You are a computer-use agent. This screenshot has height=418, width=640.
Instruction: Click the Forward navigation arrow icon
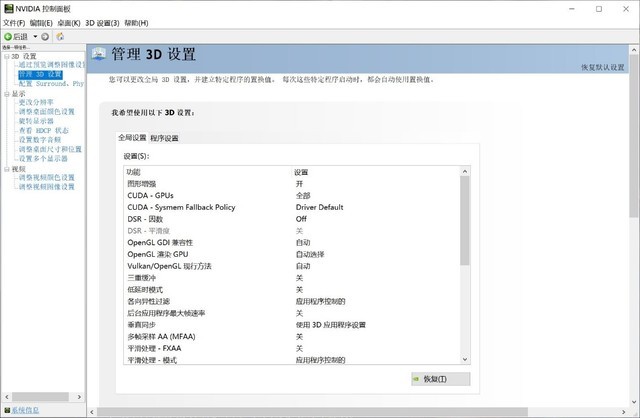click(x=45, y=37)
